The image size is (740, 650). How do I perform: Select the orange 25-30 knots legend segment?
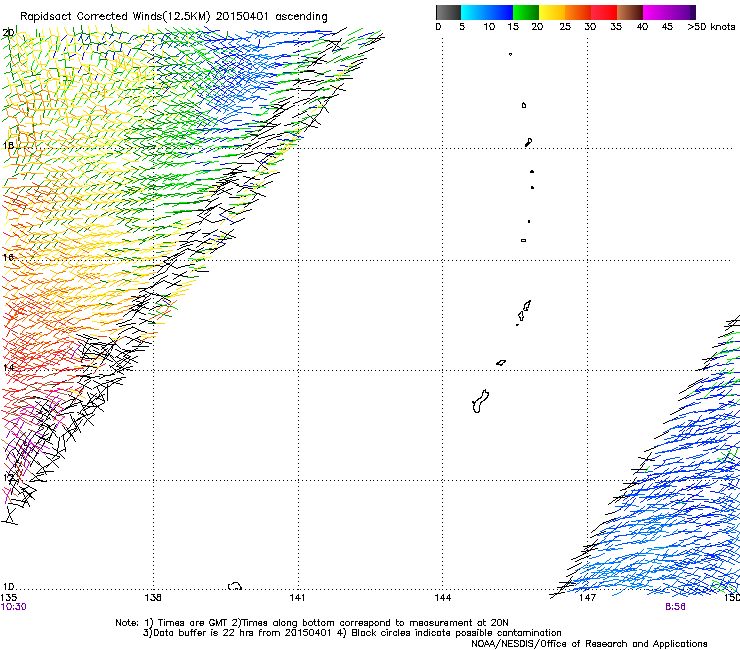pyautogui.click(x=578, y=12)
